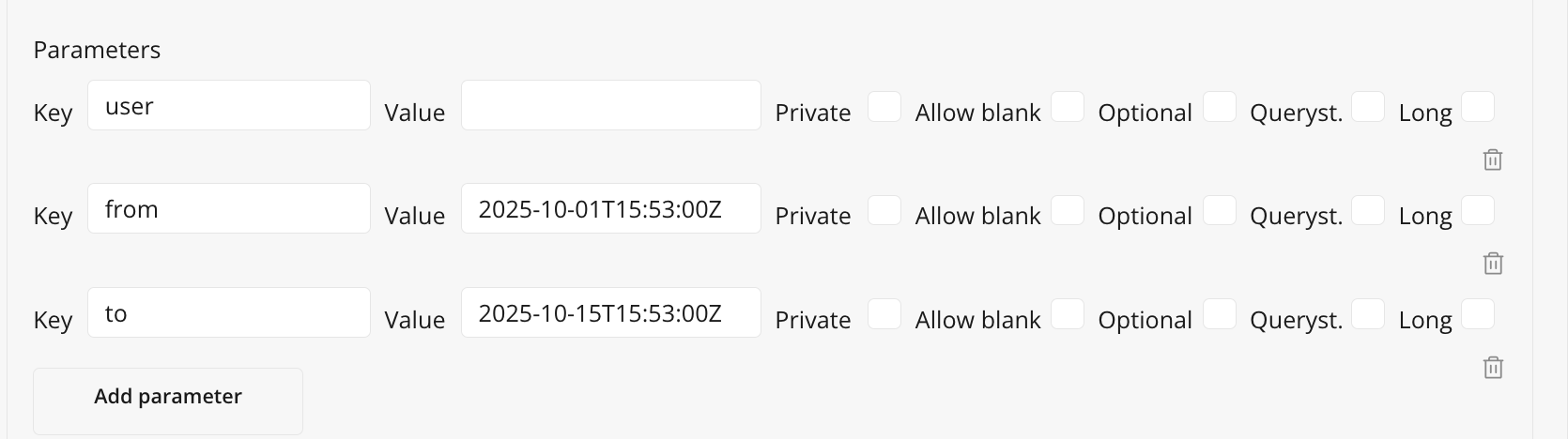Image resolution: width=1568 pixels, height=439 pixels.
Task: Mark the user parameter as Optional
Action: (1219, 107)
